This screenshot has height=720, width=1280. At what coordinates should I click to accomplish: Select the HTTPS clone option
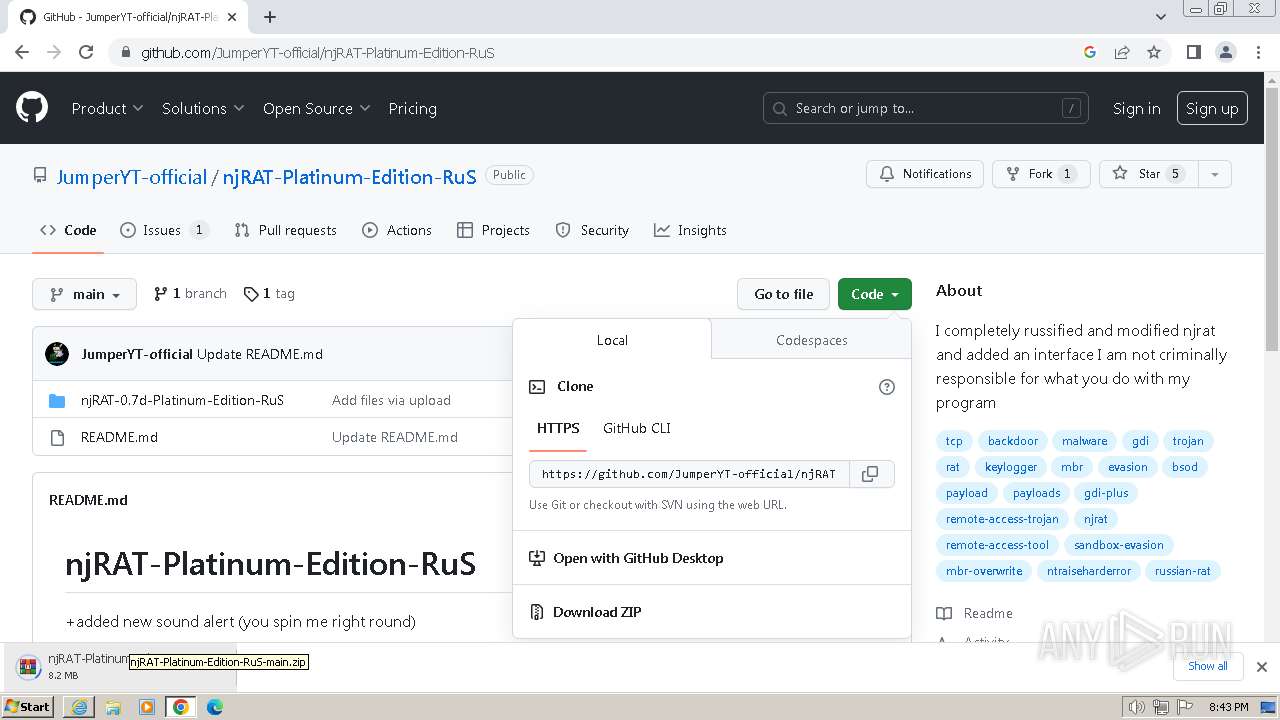pyautogui.click(x=558, y=428)
